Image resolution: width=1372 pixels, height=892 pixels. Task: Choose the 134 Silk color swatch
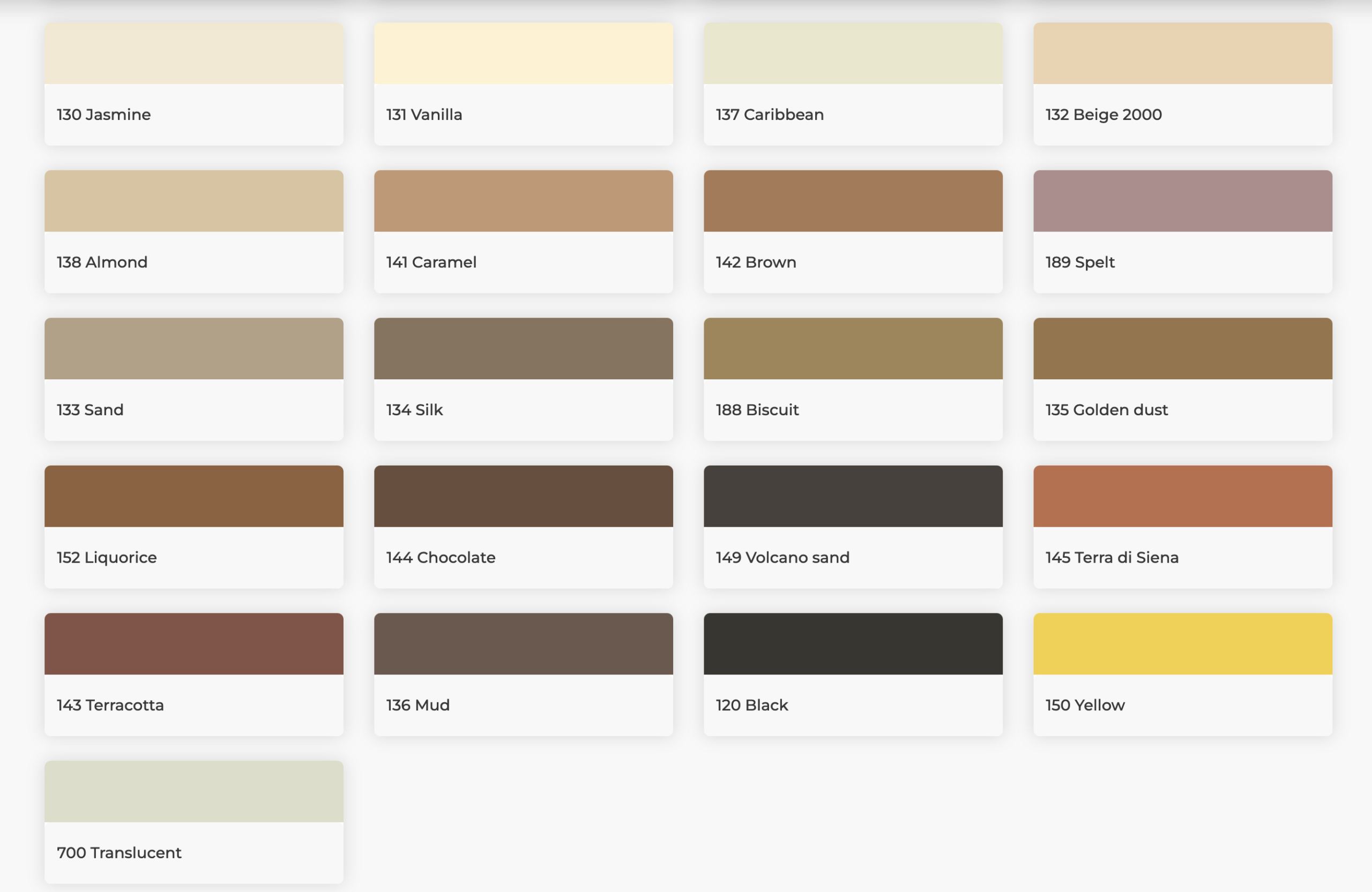(524, 349)
